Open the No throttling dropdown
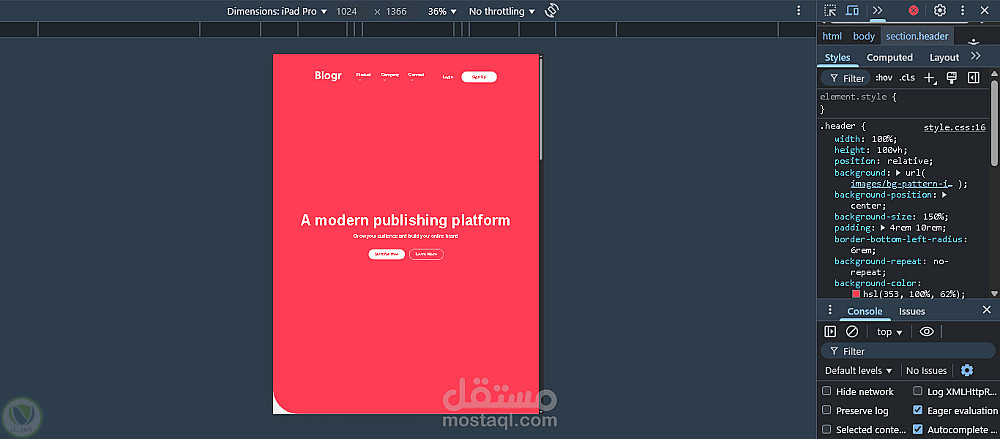The width and height of the screenshot is (1000, 439). 502,11
